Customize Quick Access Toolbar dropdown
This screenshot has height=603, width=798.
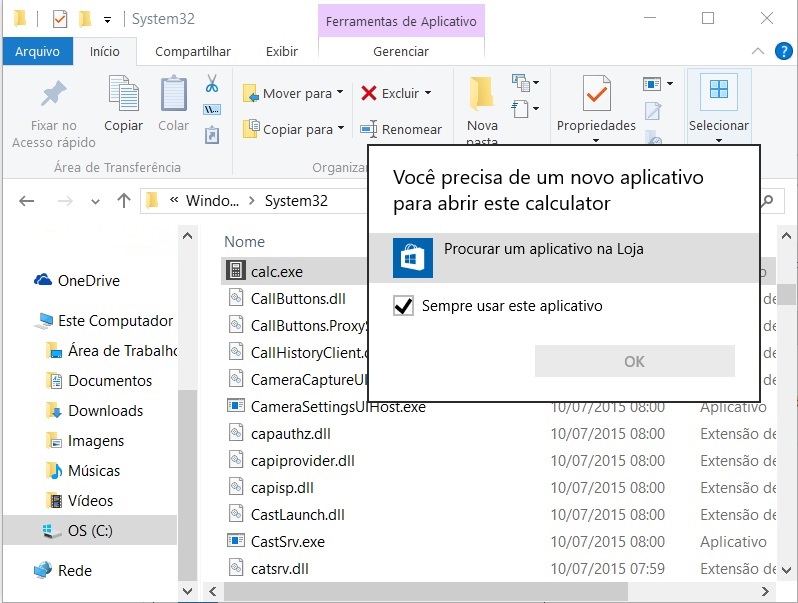[107, 20]
